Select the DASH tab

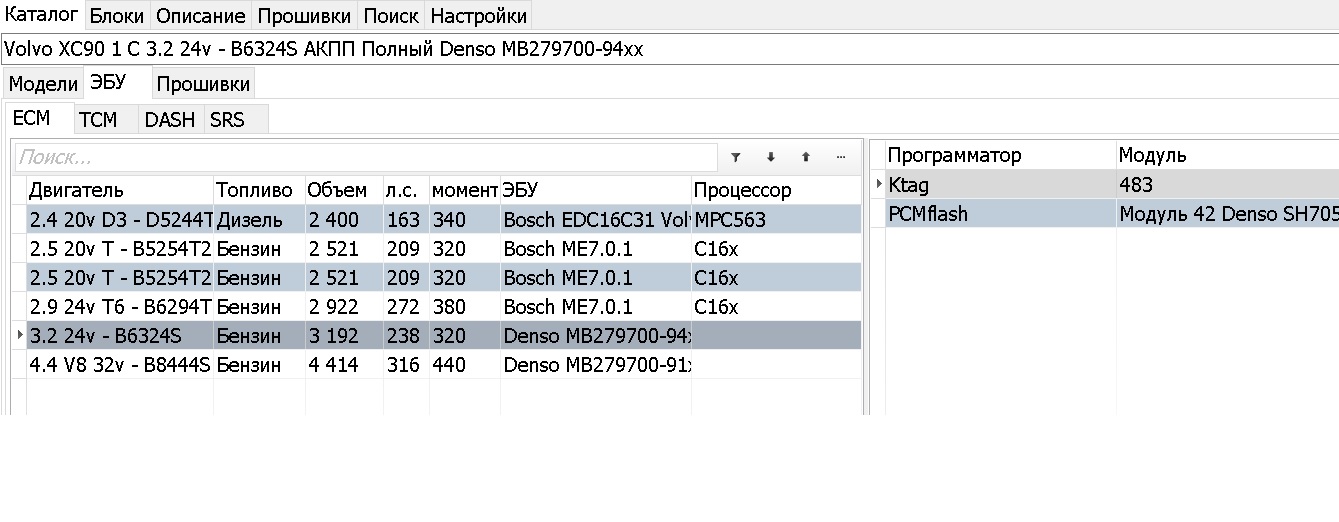tap(169, 120)
